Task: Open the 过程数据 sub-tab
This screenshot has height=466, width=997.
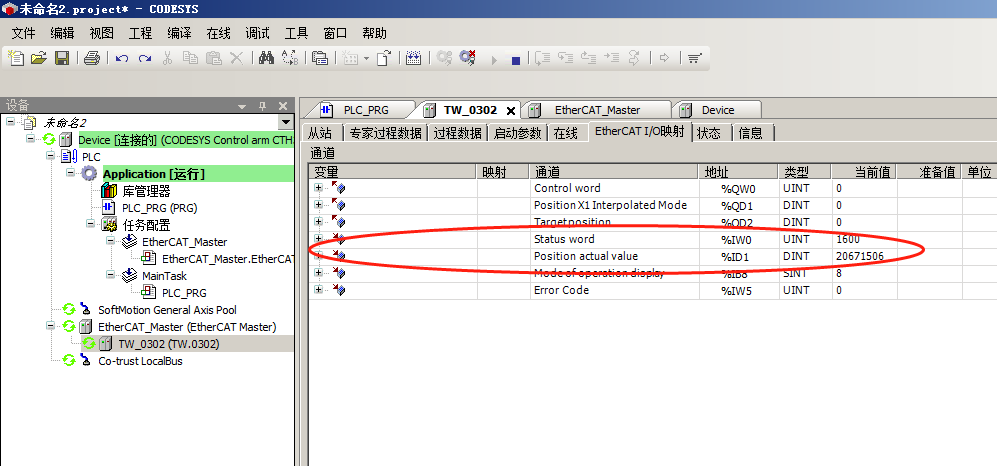Action: 457,133
